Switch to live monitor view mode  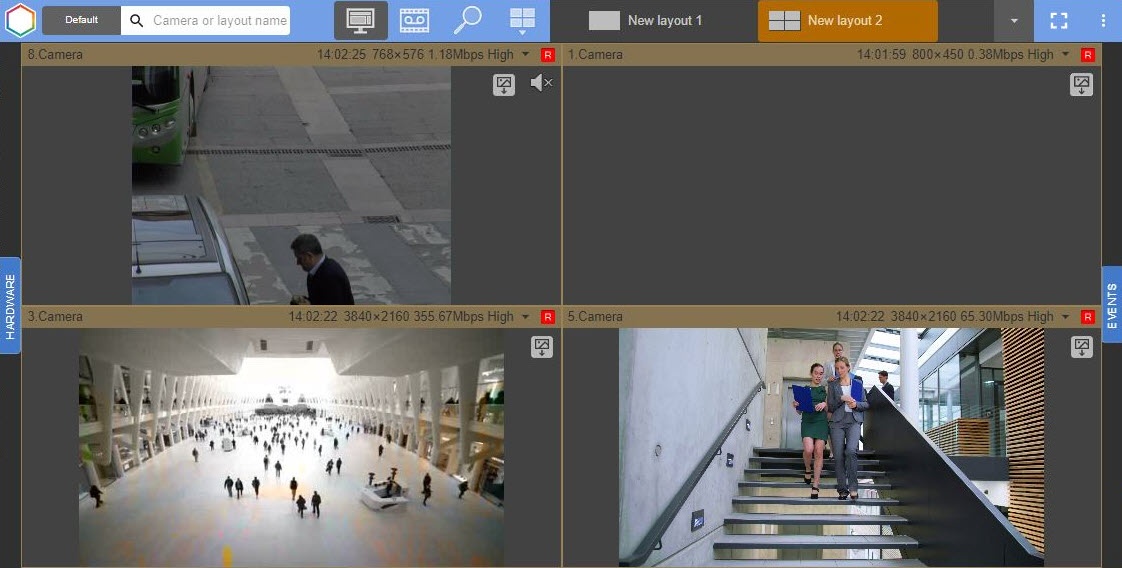coord(360,20)
